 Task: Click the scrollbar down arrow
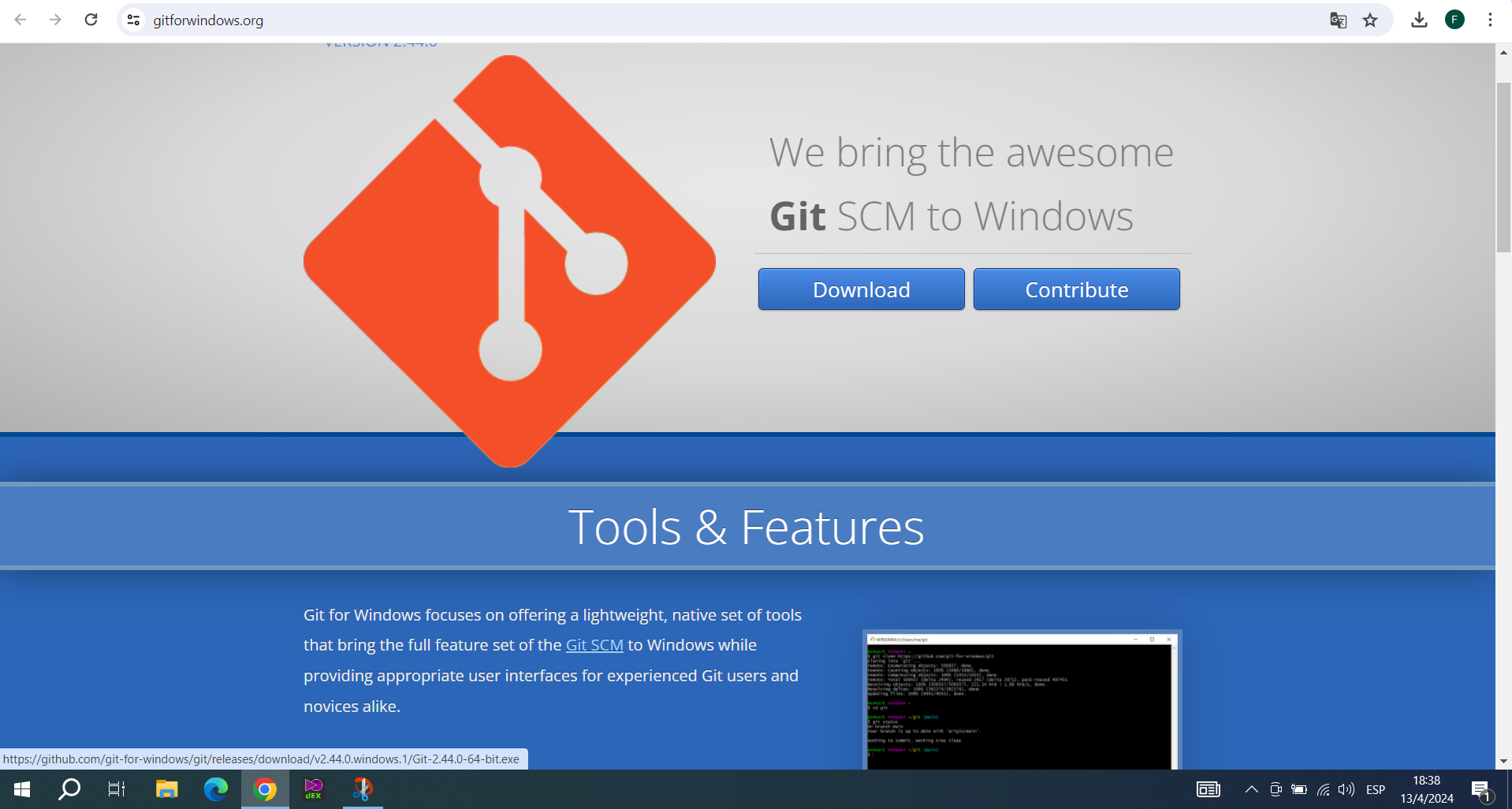point(1503,761)
